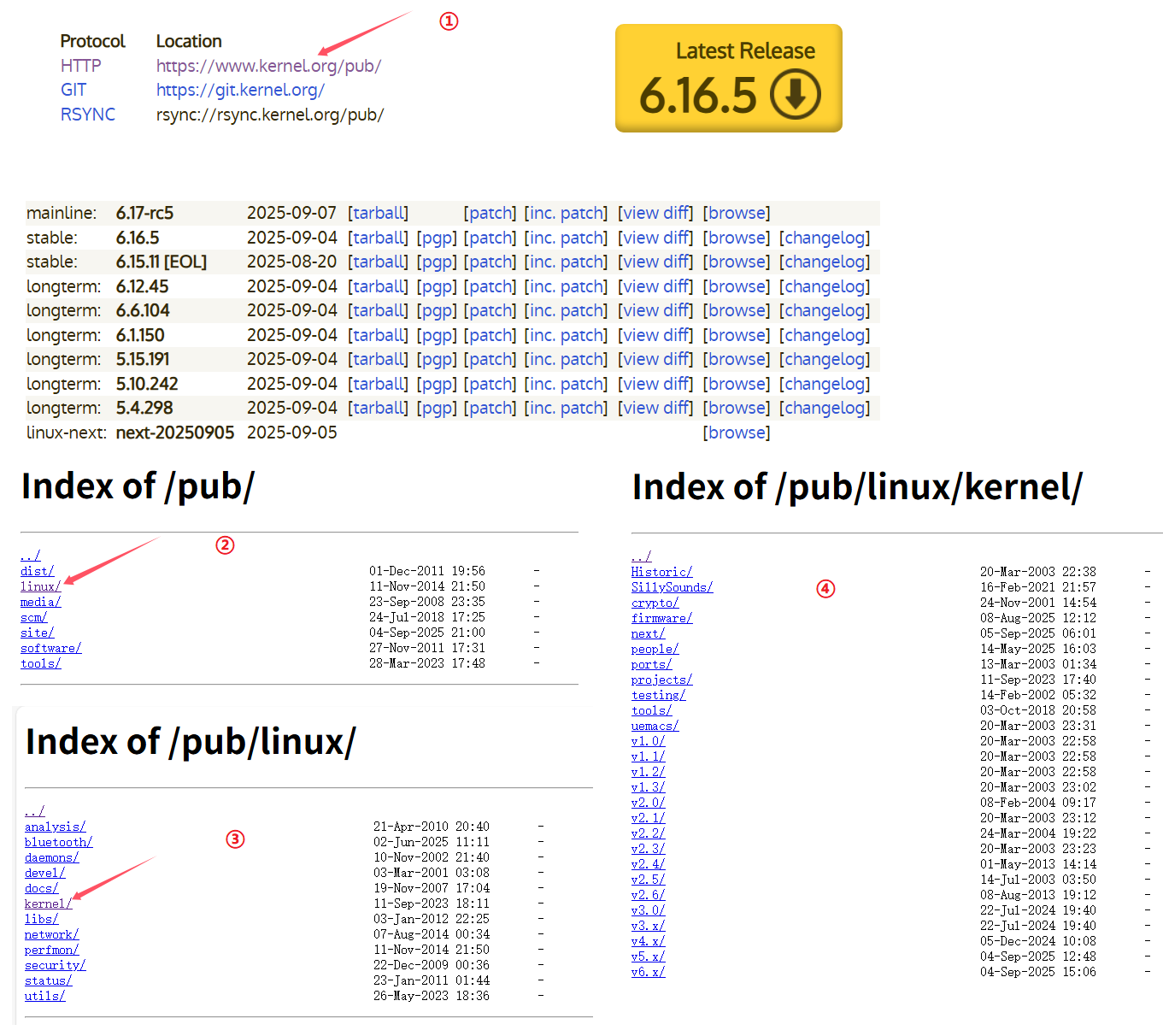This screenshot has width=1163, height=1036.
Task: Open changelog for longterm 5.10.242
Action: (x=825, y=384)
